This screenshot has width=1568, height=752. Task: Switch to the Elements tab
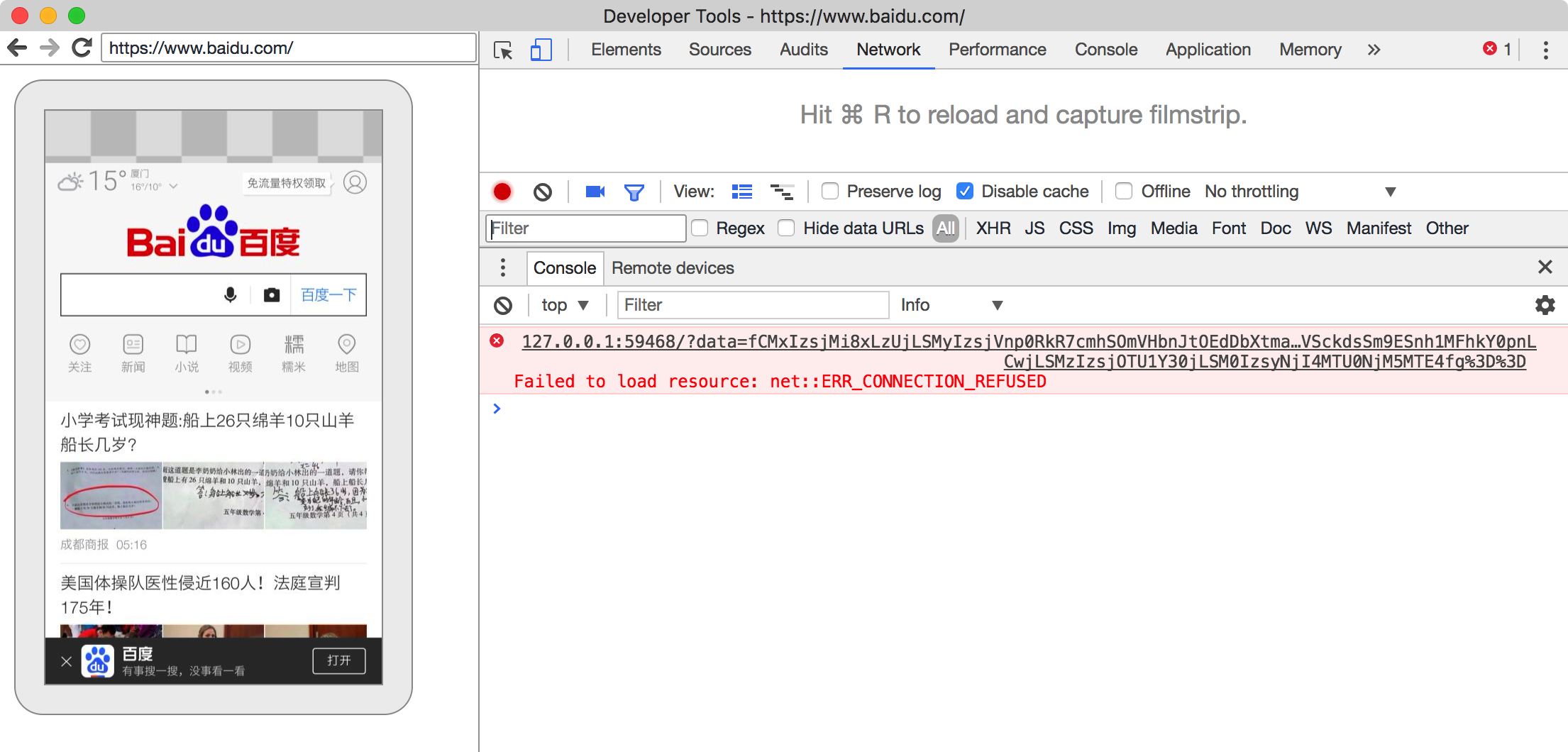(x=626, y=50)
